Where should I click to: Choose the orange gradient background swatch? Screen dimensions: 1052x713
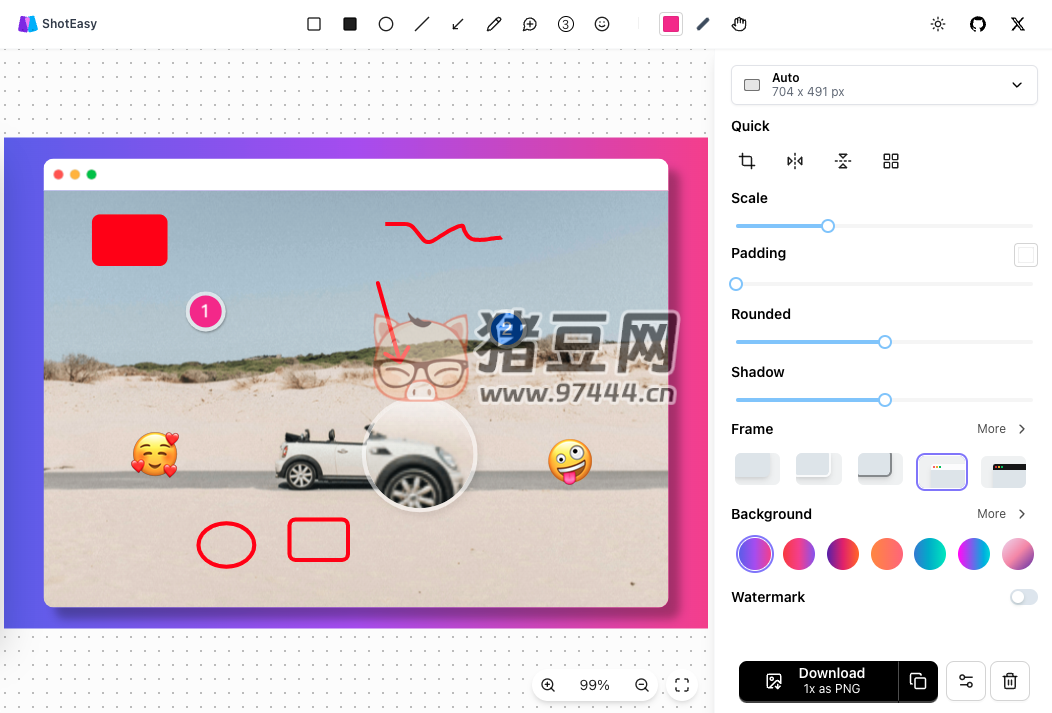click(x=887, y=553)
